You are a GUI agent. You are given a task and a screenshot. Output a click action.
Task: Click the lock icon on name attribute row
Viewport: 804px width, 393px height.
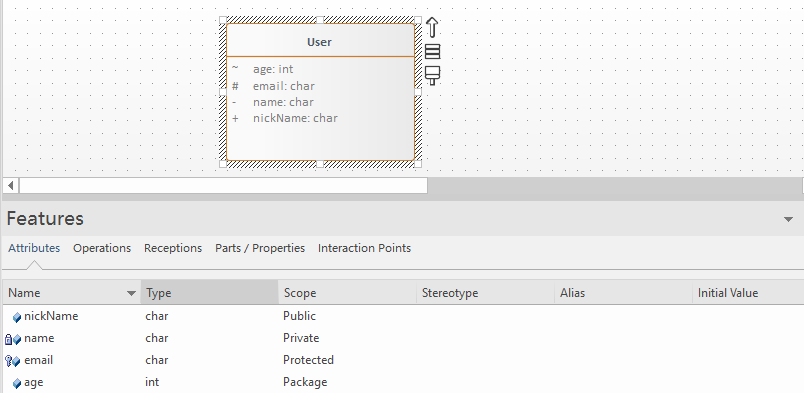click(8, 339)
